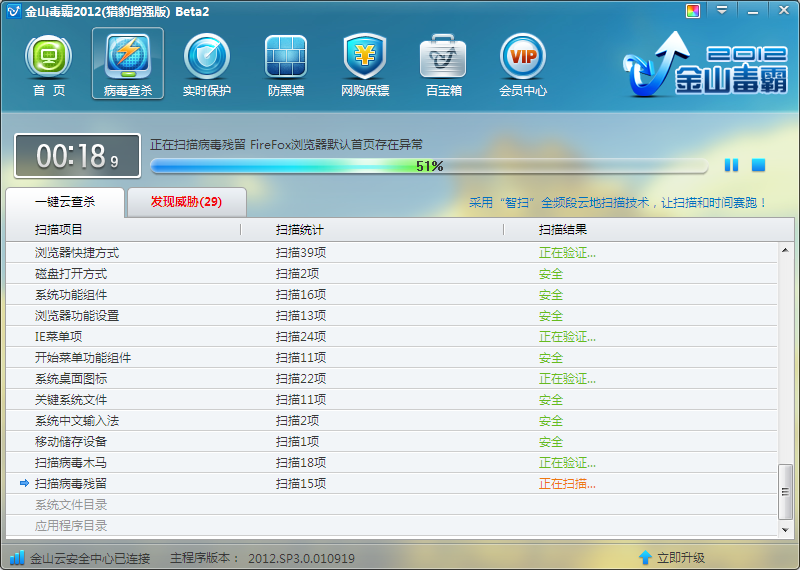Open the 首页 home section
The height and width of the screenshot is (570, 800).
point(48,64)
